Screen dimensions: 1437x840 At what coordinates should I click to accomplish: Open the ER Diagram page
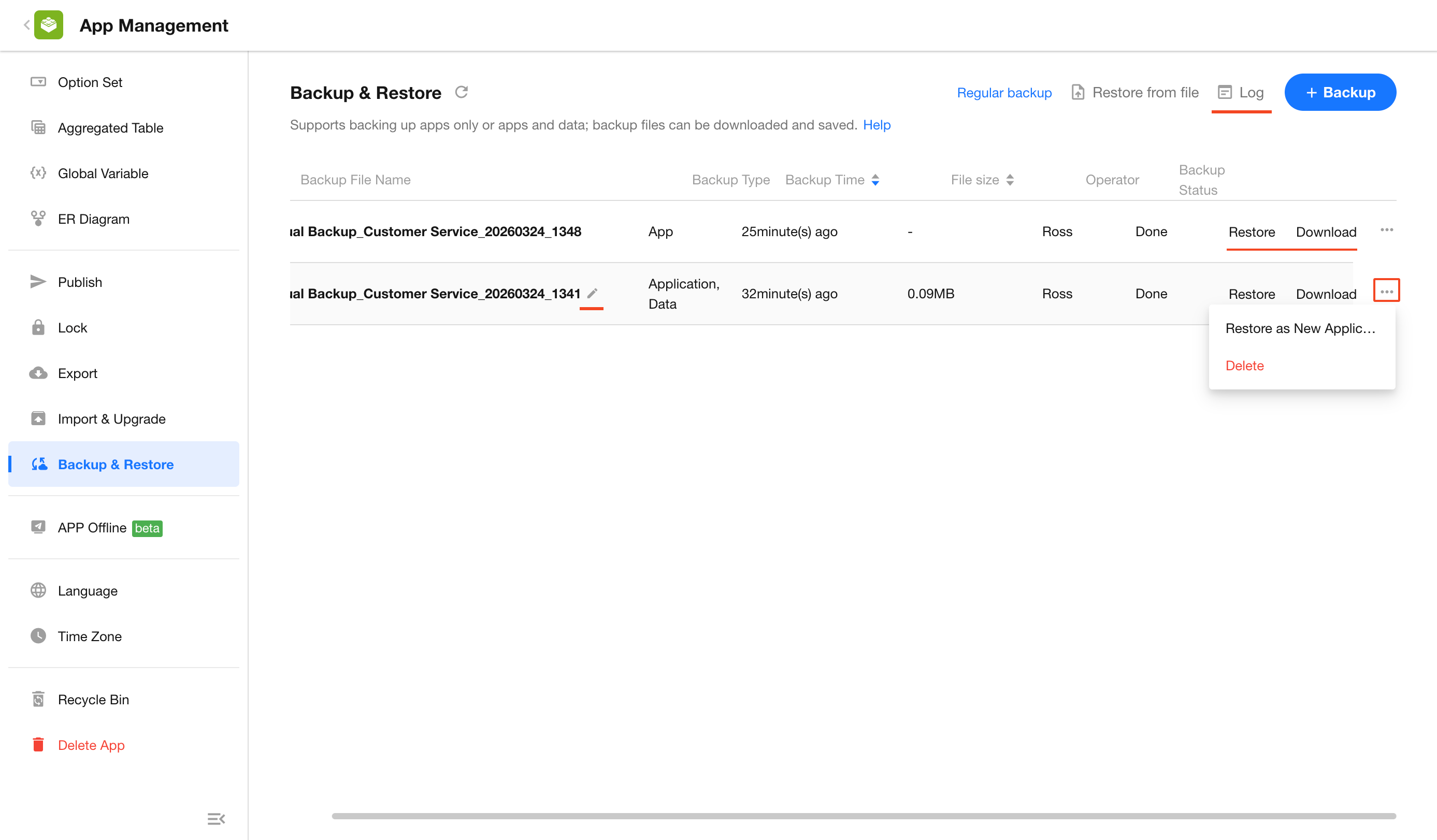(x=93, y=219)
